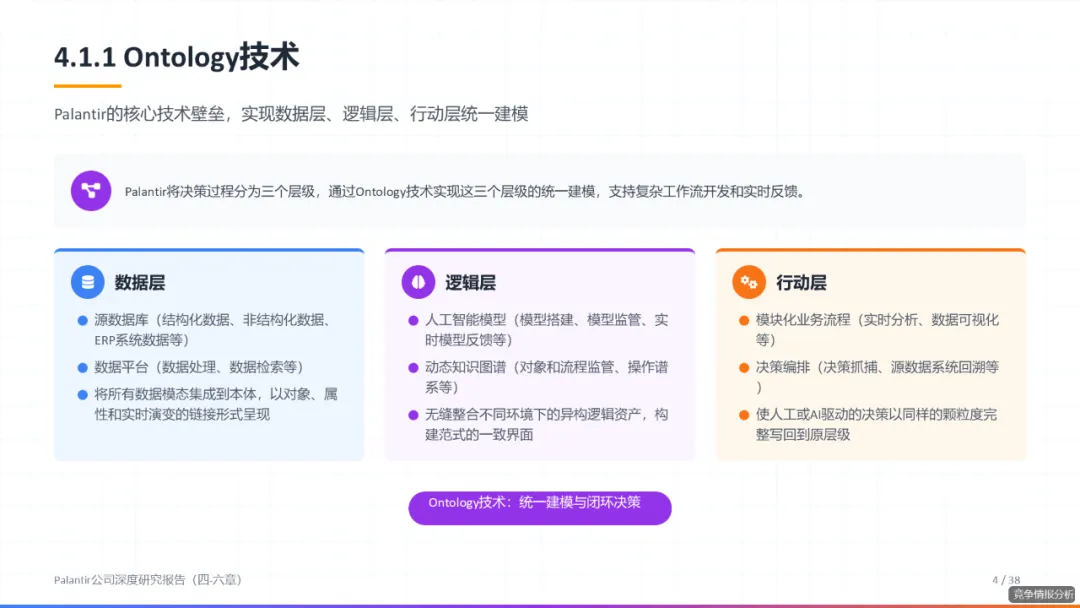
Task: Click the purple 'Ontology技术：统一建模与闭环决策' pill button
Action: point(540,507)
